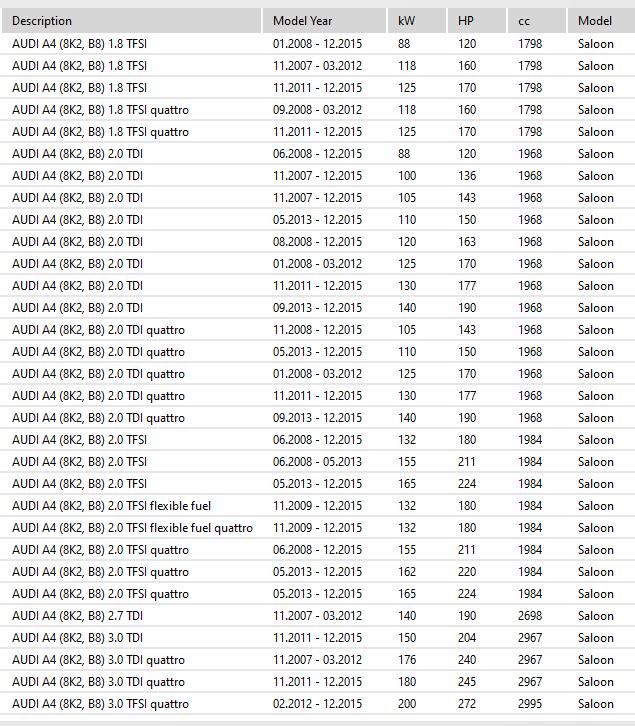The width and height of the screenshot is (635, 726).
Task: Select the 1.8 TFSI quattro 118 kW row
Action: pos(317,110)
